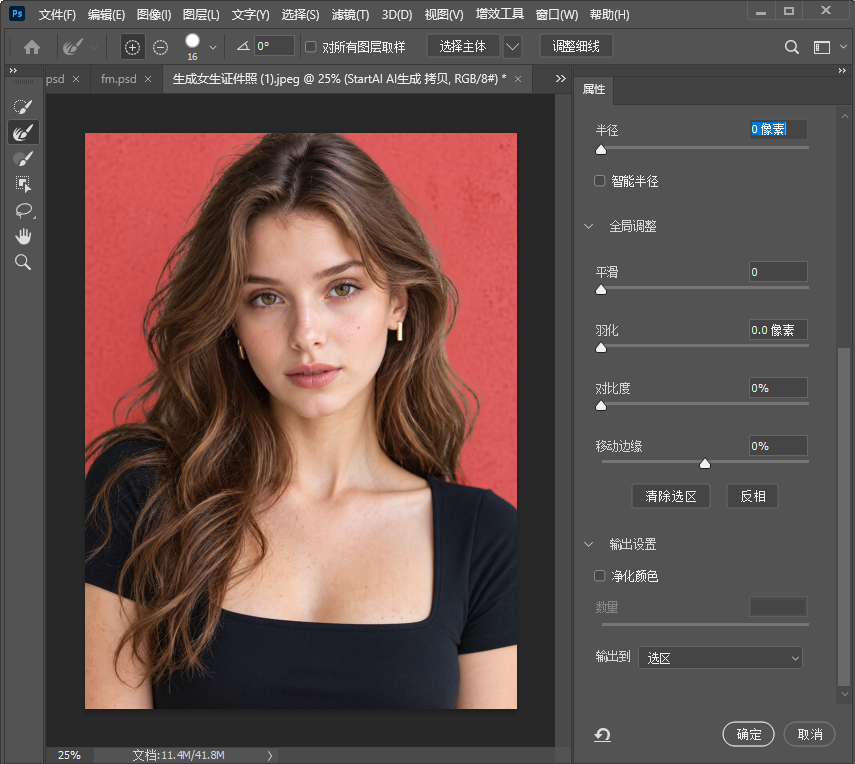Collapse the 输出设置 section
Screen dimensions: 855x764
click(589, 544)
